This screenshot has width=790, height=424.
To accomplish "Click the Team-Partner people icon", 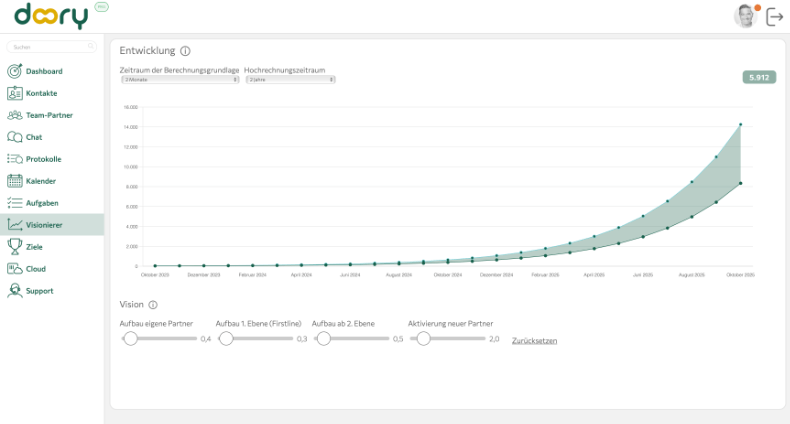I will (x=15, y=115).
